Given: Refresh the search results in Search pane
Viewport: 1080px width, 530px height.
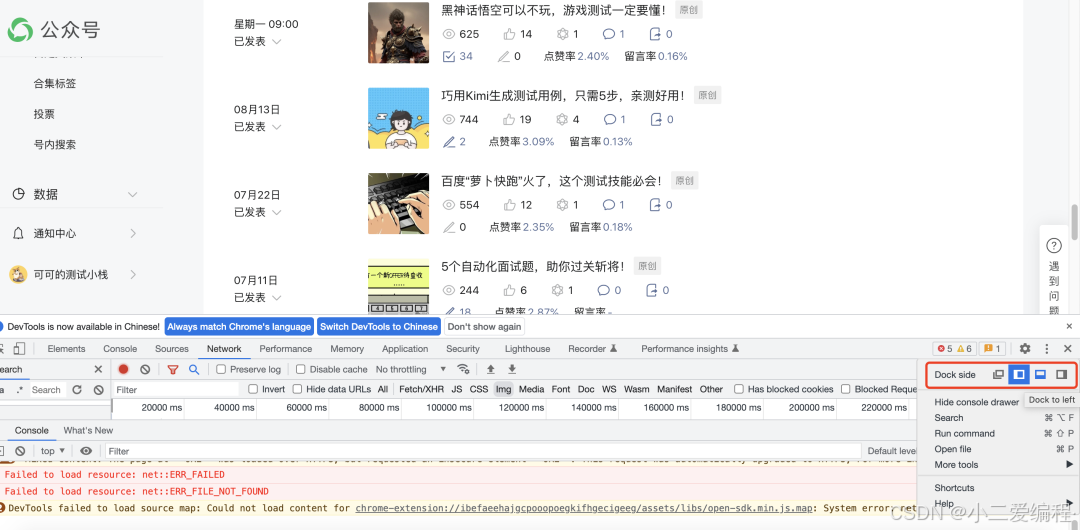Looking at the screenshot, I should (x=77, y=389).
